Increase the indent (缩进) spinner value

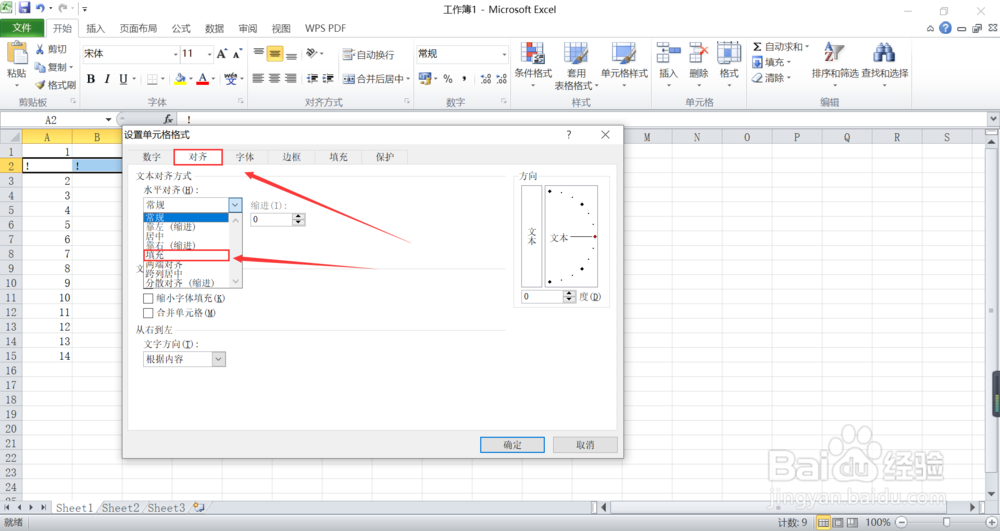298,216
